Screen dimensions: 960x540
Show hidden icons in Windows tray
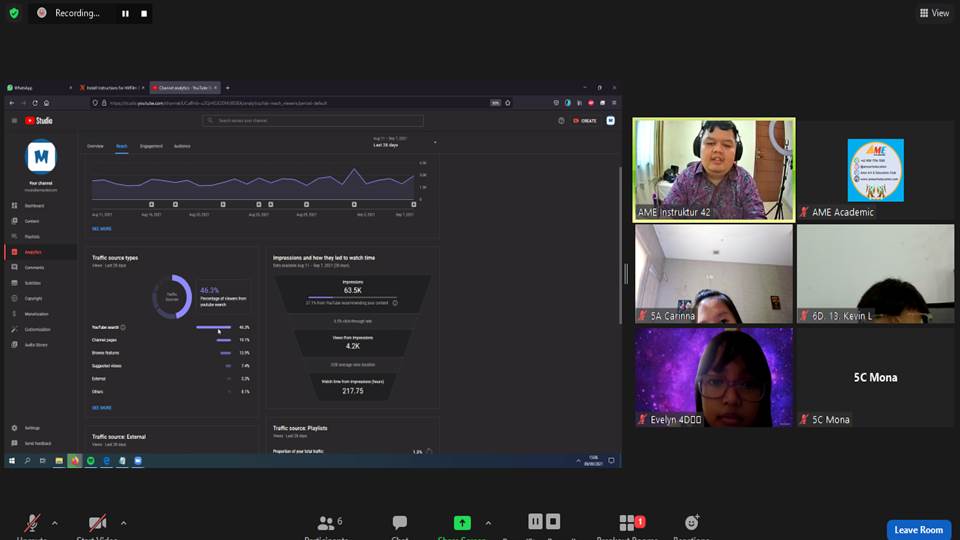point(578,461)
